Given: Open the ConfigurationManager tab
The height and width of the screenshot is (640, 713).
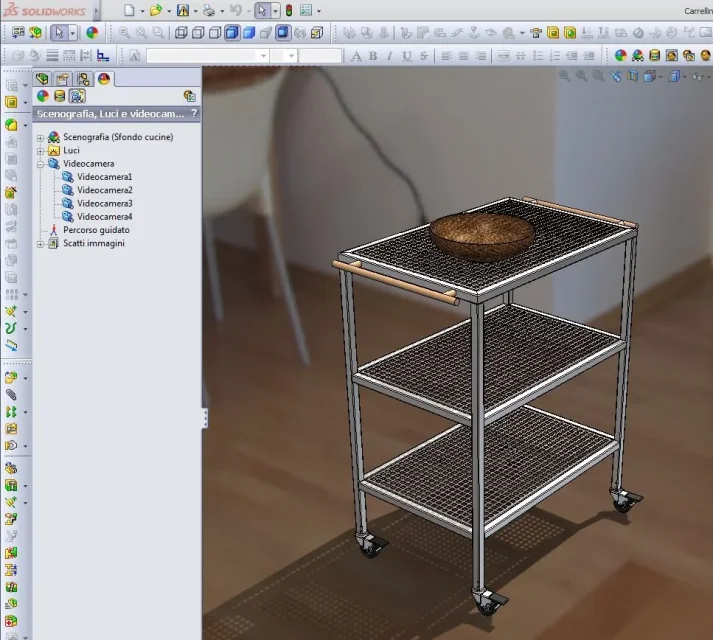Looking at the screenshot, I should click(83, 79).
